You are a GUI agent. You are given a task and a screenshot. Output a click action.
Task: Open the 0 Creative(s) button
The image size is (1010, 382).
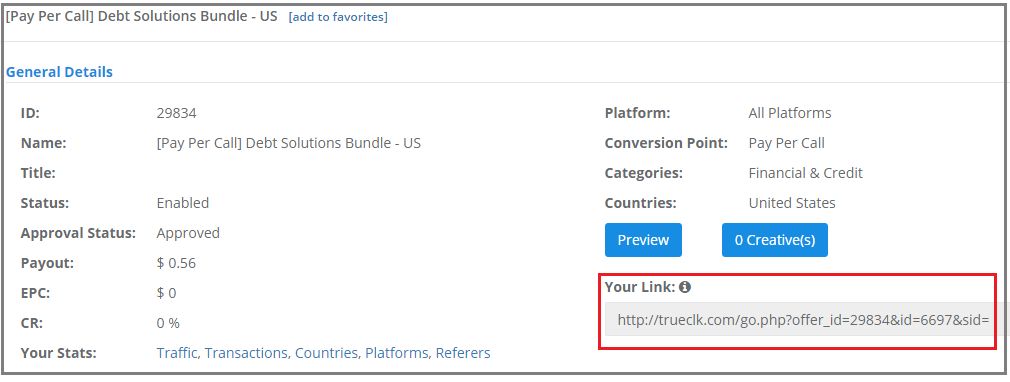(x=774, y=240)
